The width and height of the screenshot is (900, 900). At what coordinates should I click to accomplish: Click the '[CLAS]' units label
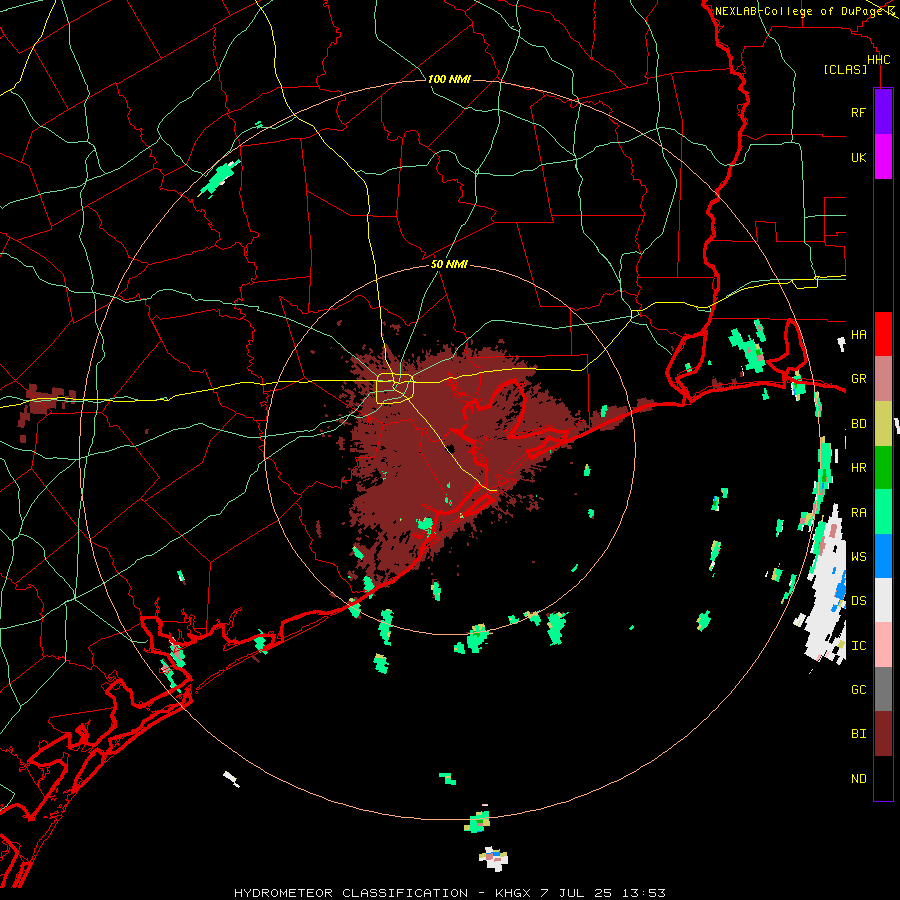point(845,69)
